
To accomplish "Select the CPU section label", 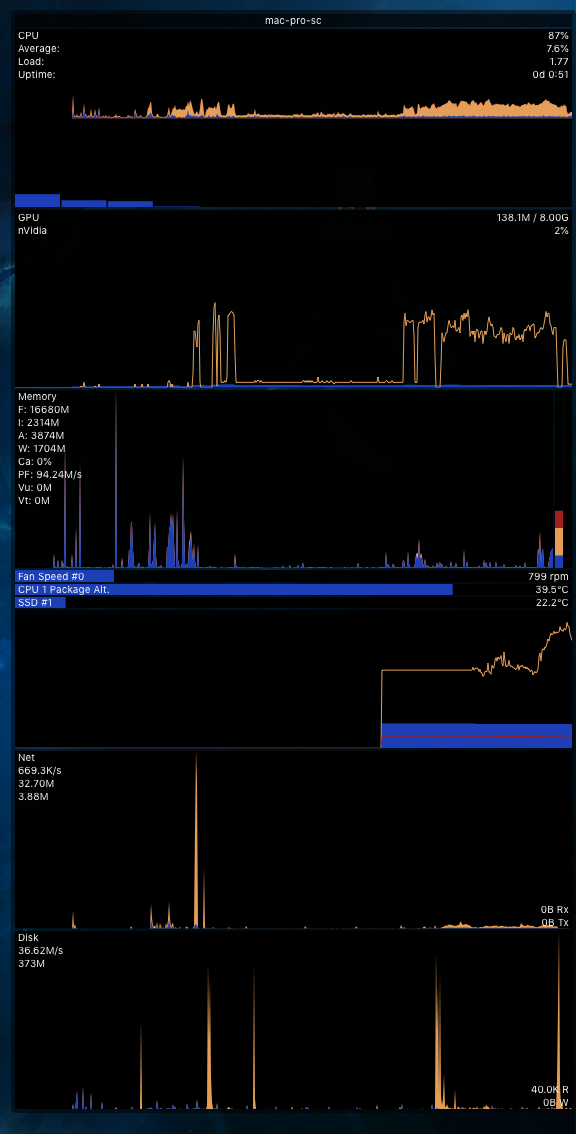I will [x=28, y=35].
